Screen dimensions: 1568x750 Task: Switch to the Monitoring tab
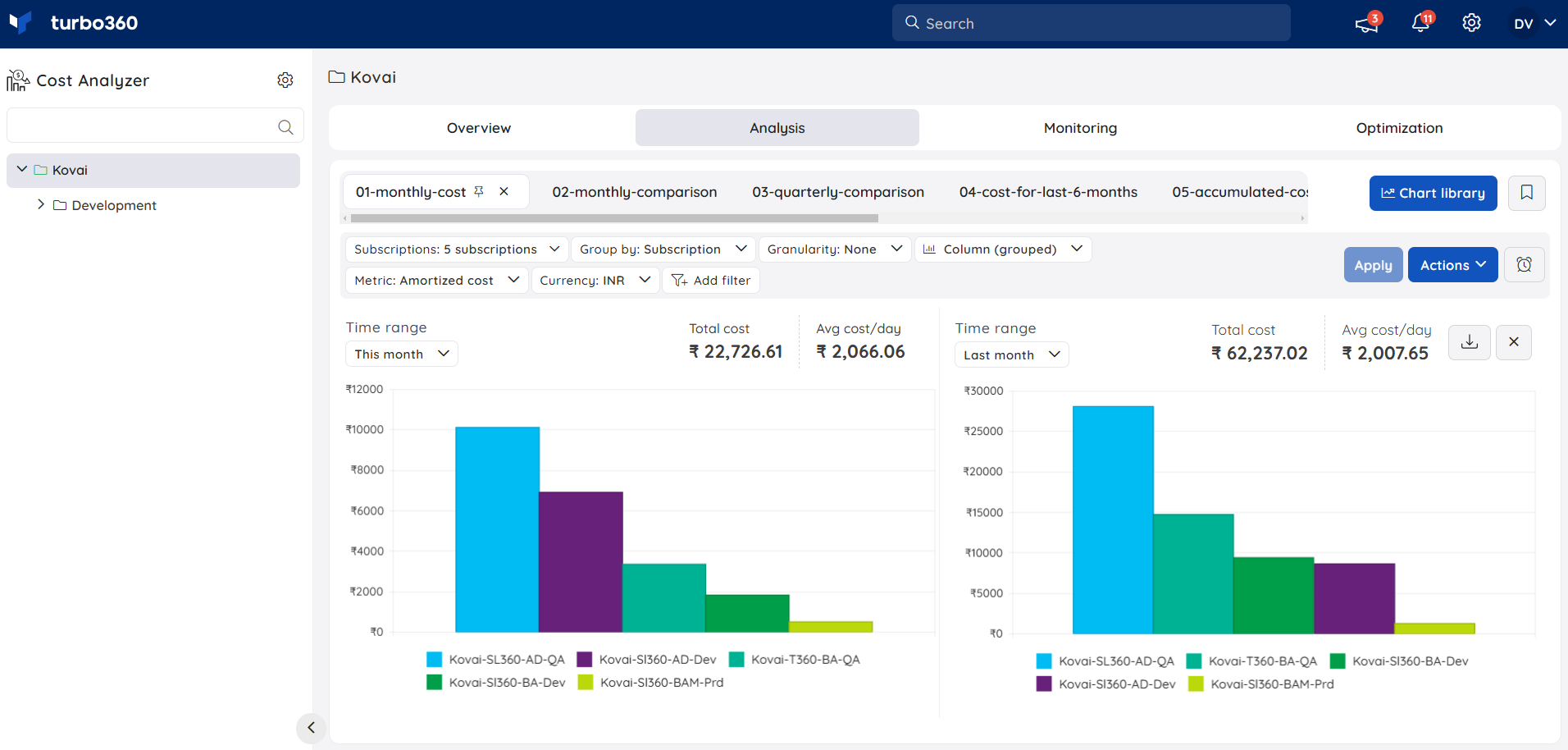pyautogui.click(x=1080, y=128)
